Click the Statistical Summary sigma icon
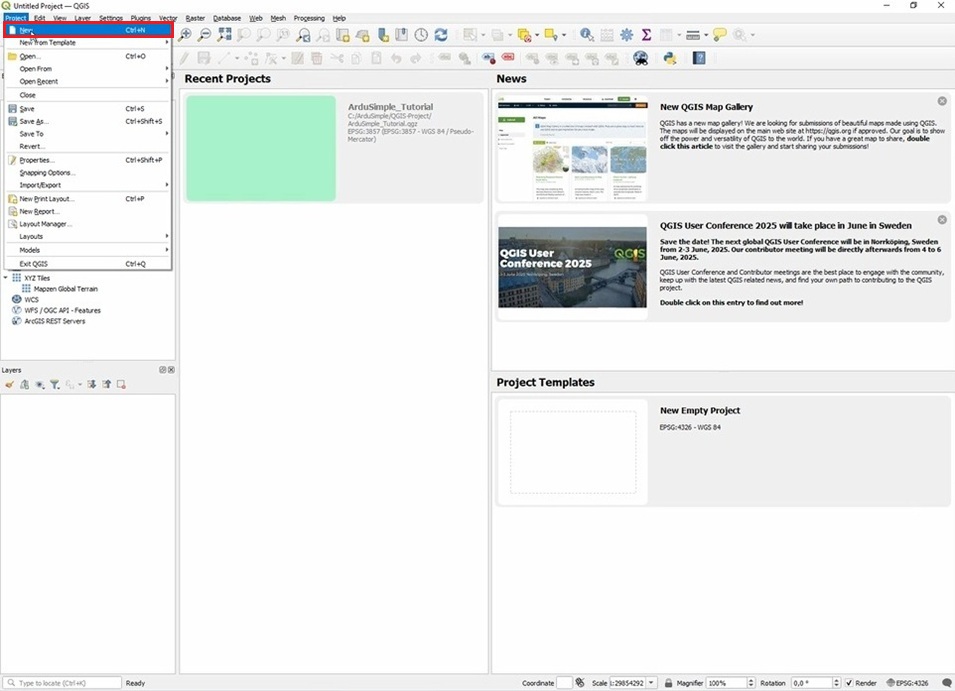Image resolution: width=955 pixels, height=691 pixels. pyautogui.click(x=646, y=35)
